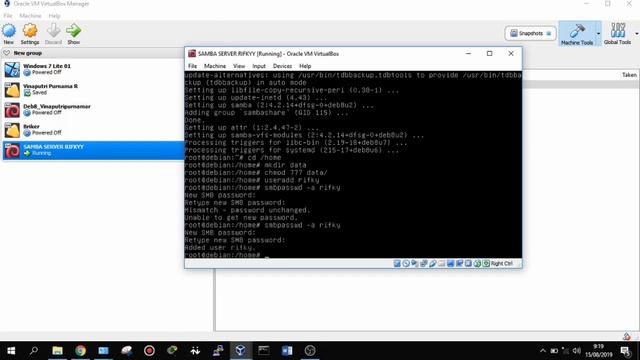Image resolution: width=640 pixels, height=360 pixels.
Task: Expand the Global Tools dropdown arrow
Action: [x=636, y=33]
